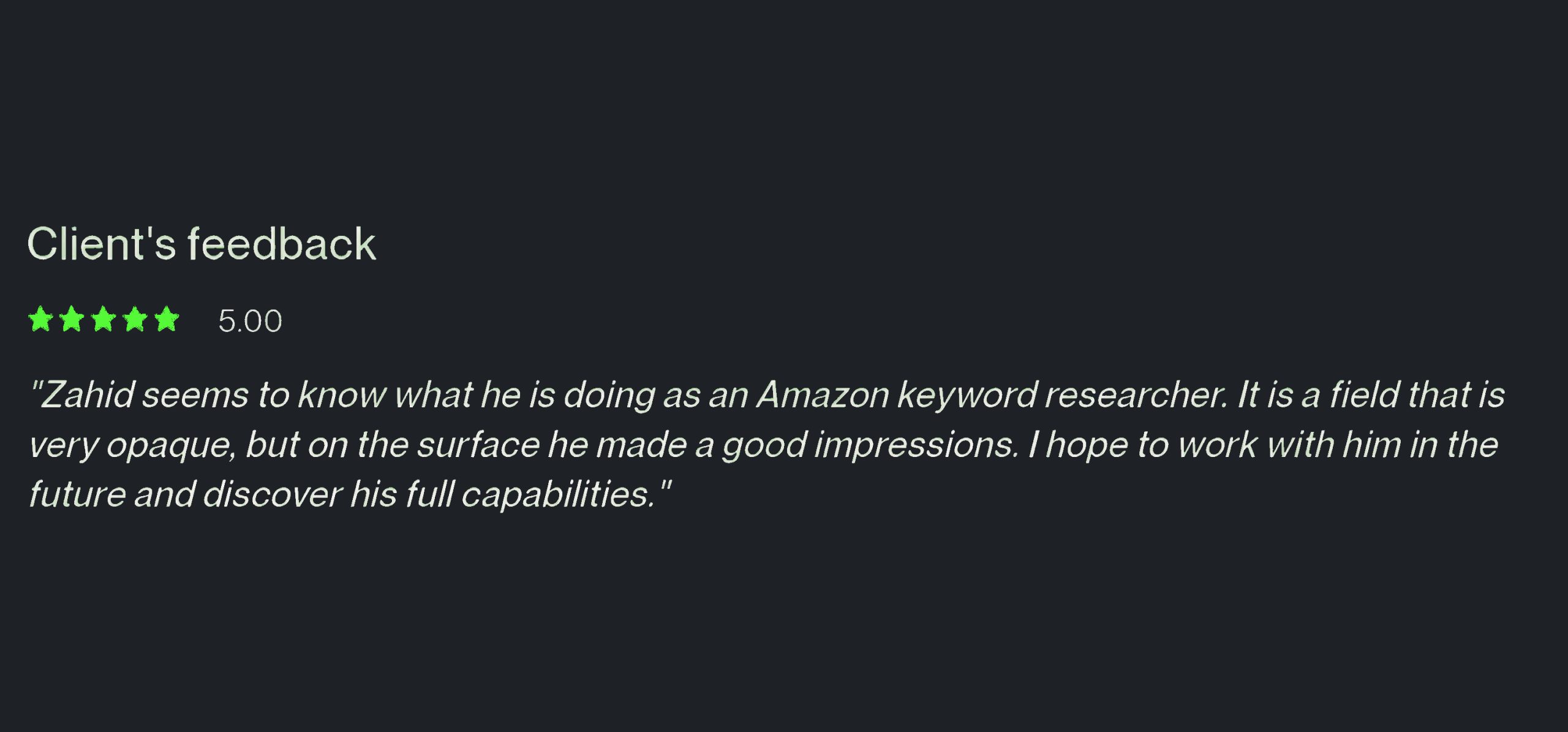Click the word "hope" in the review
Image resolution: width=1568 pixels, height=732 pixels.
pyautogui.click(x=1087, y=446)
